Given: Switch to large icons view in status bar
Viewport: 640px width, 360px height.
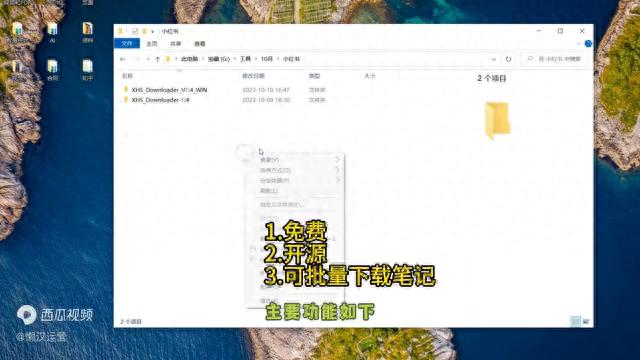Looking at the screenshot, I should (x=586, y=322).
